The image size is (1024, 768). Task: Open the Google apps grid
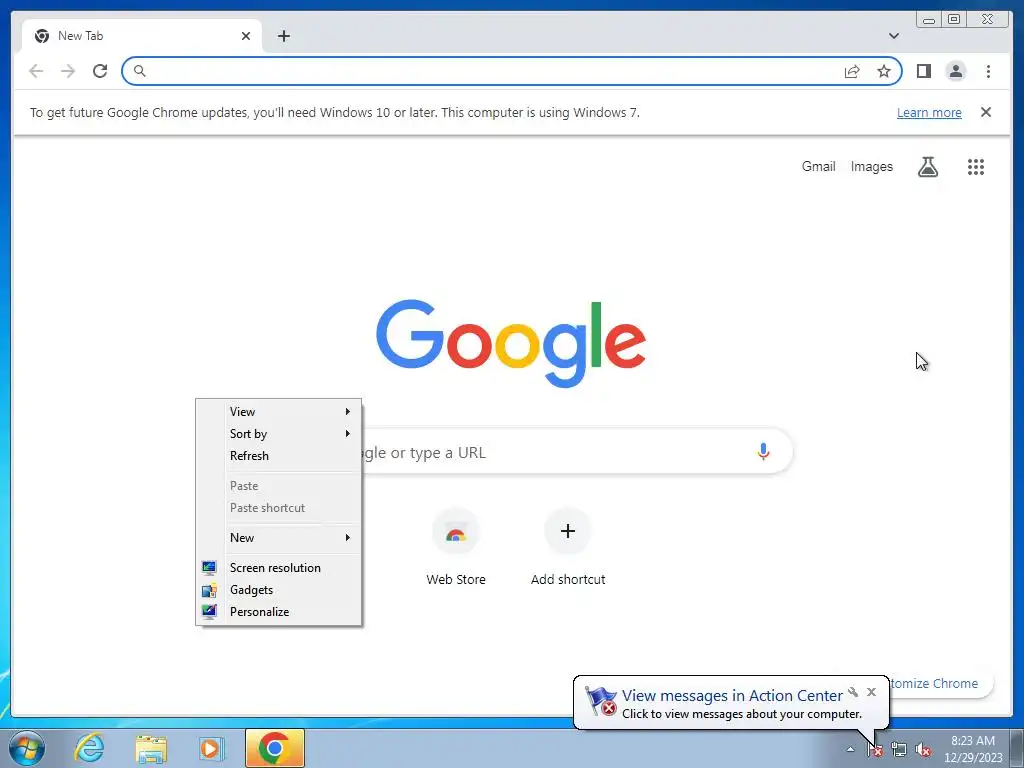click(976, 167)
